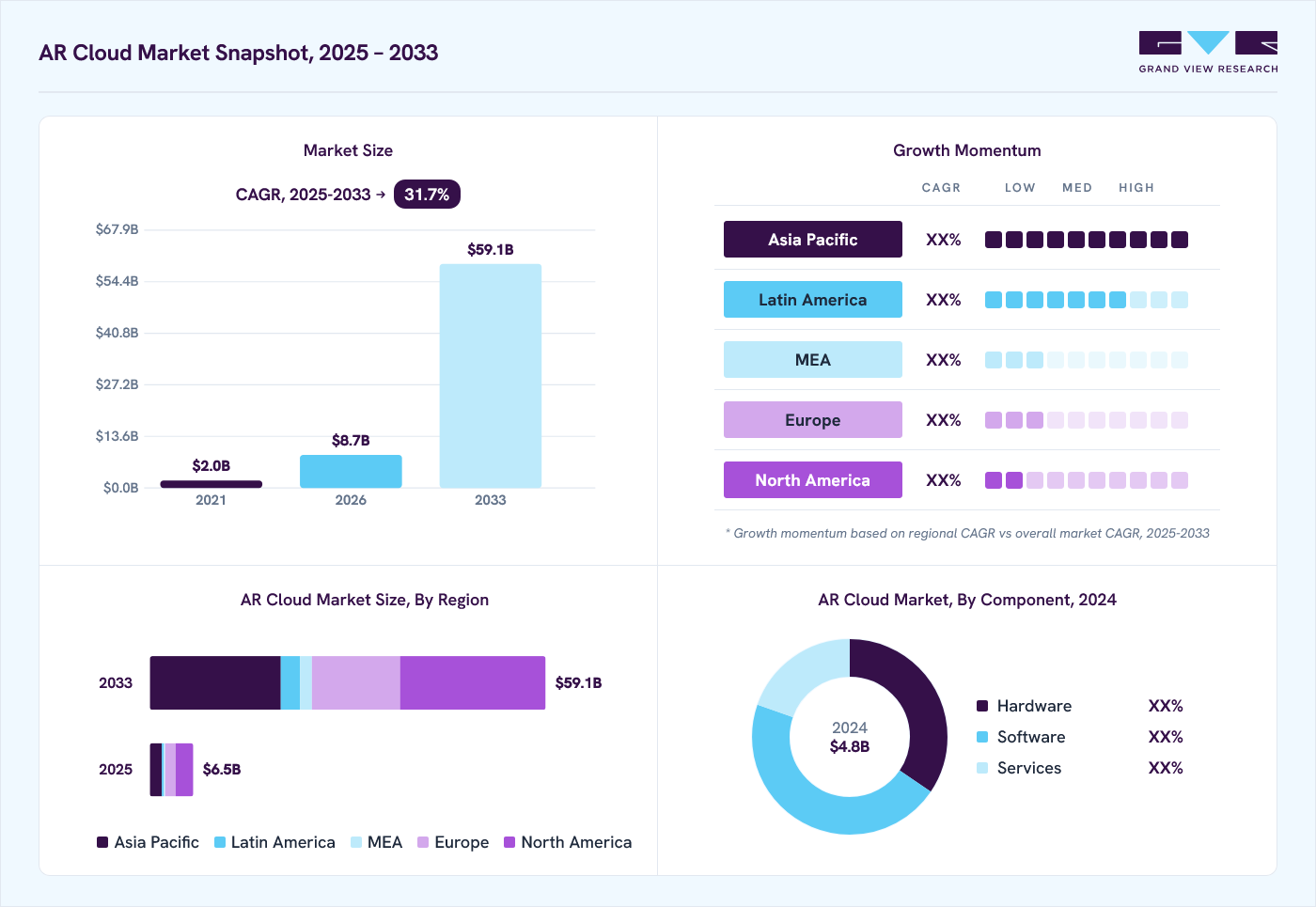Click the North America legend swatch

pos(509,842)
